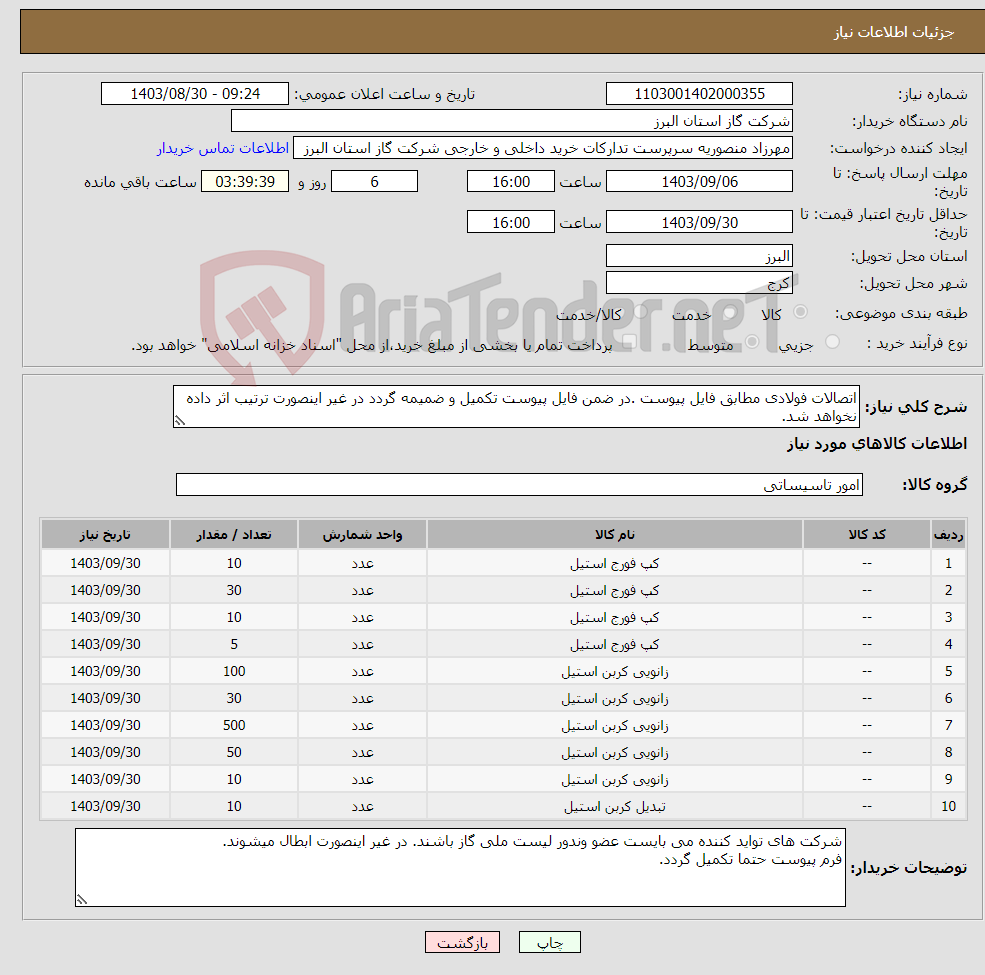Click the response deadline date 1403/09/06

699,182
